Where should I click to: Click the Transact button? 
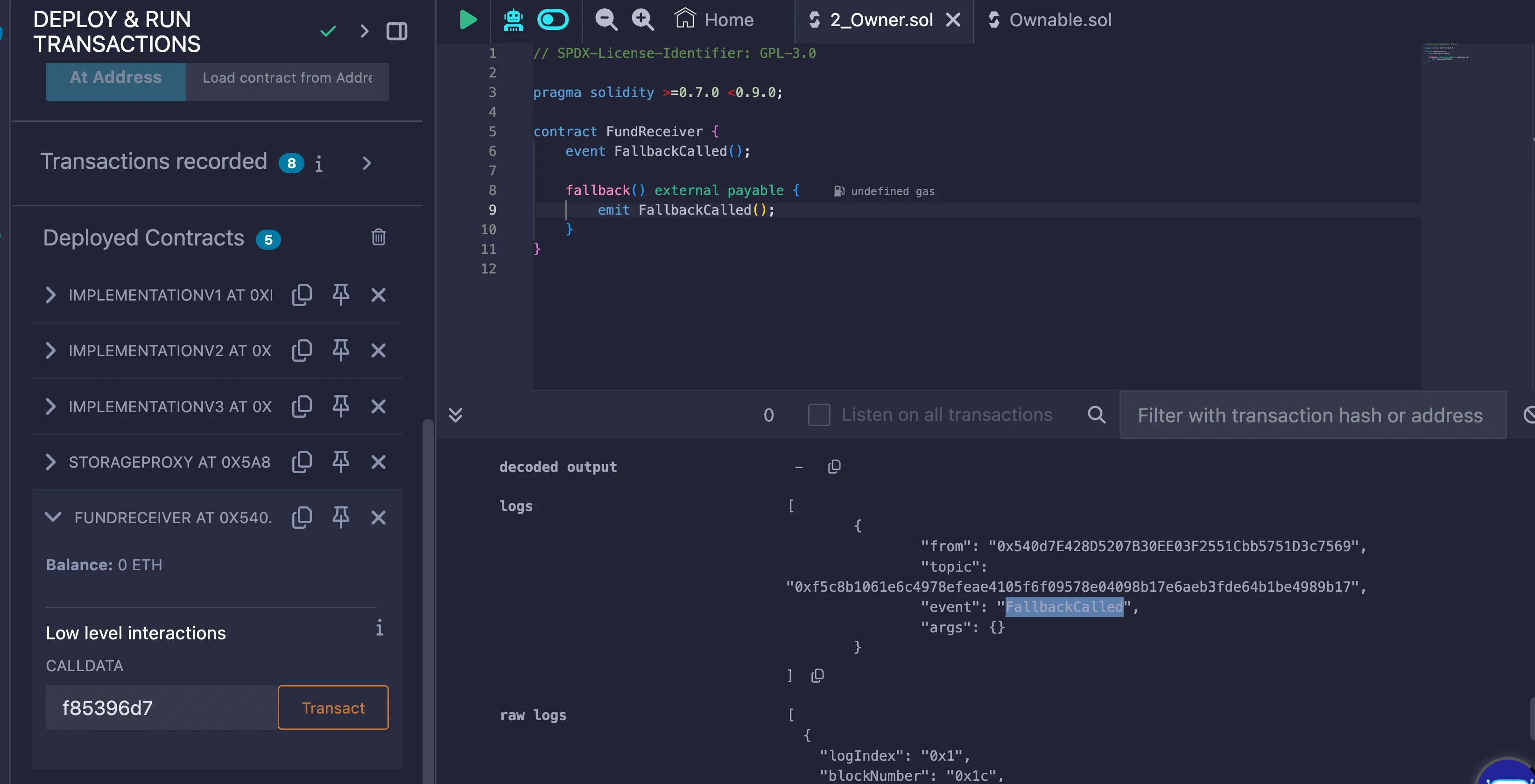(x=332, y=708)
